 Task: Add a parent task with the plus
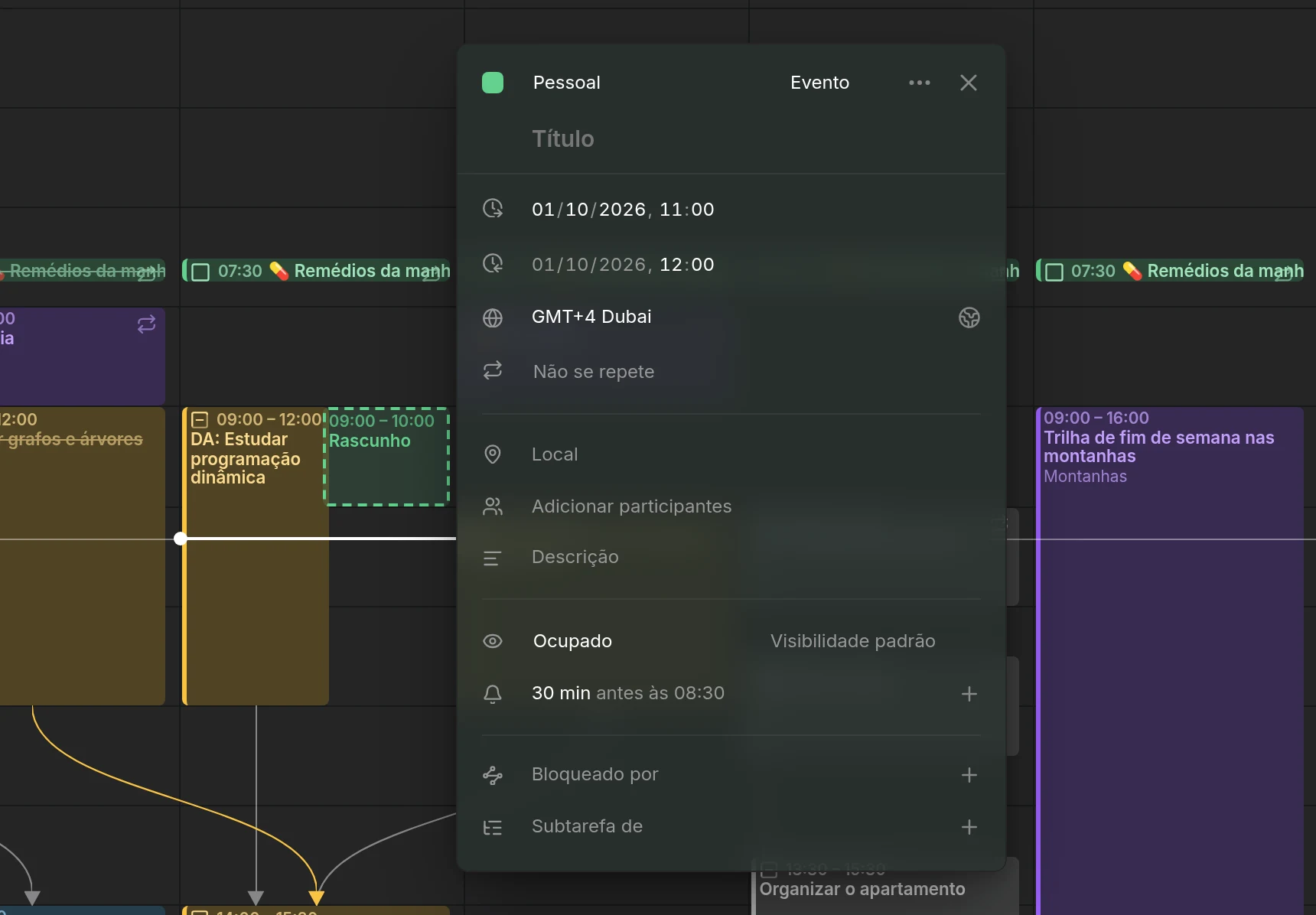click(x=969, y=827)
